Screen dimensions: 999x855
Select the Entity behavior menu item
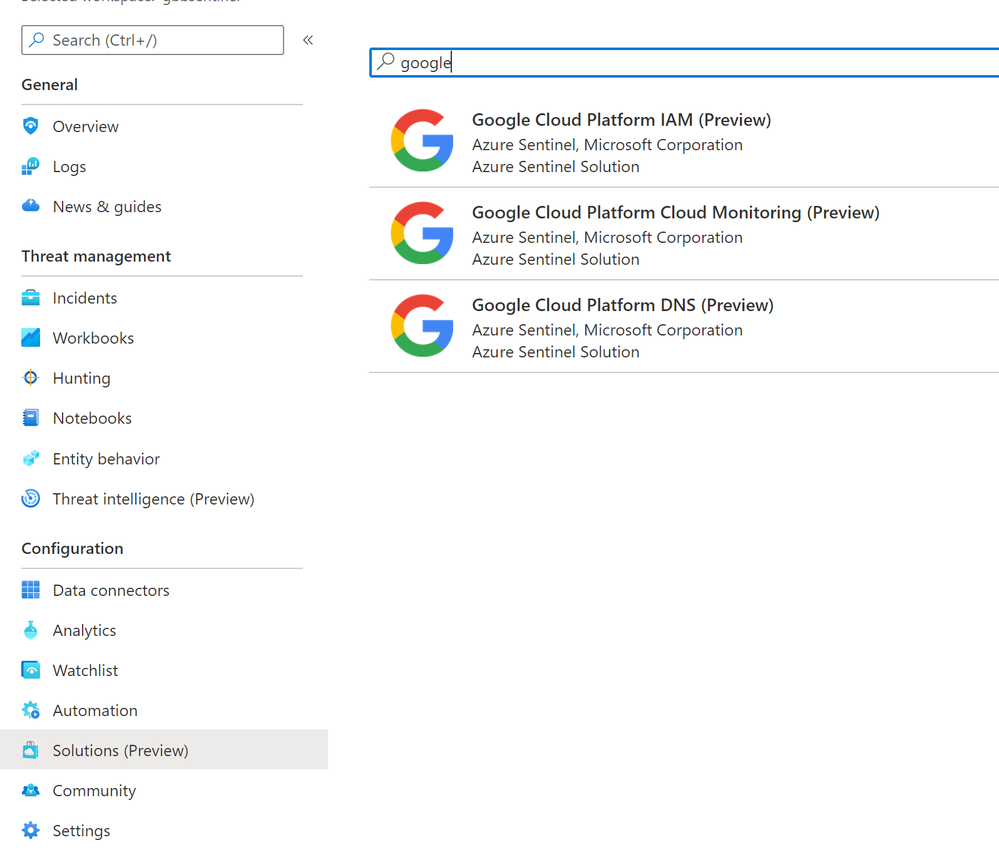click(x=106, y=459)
